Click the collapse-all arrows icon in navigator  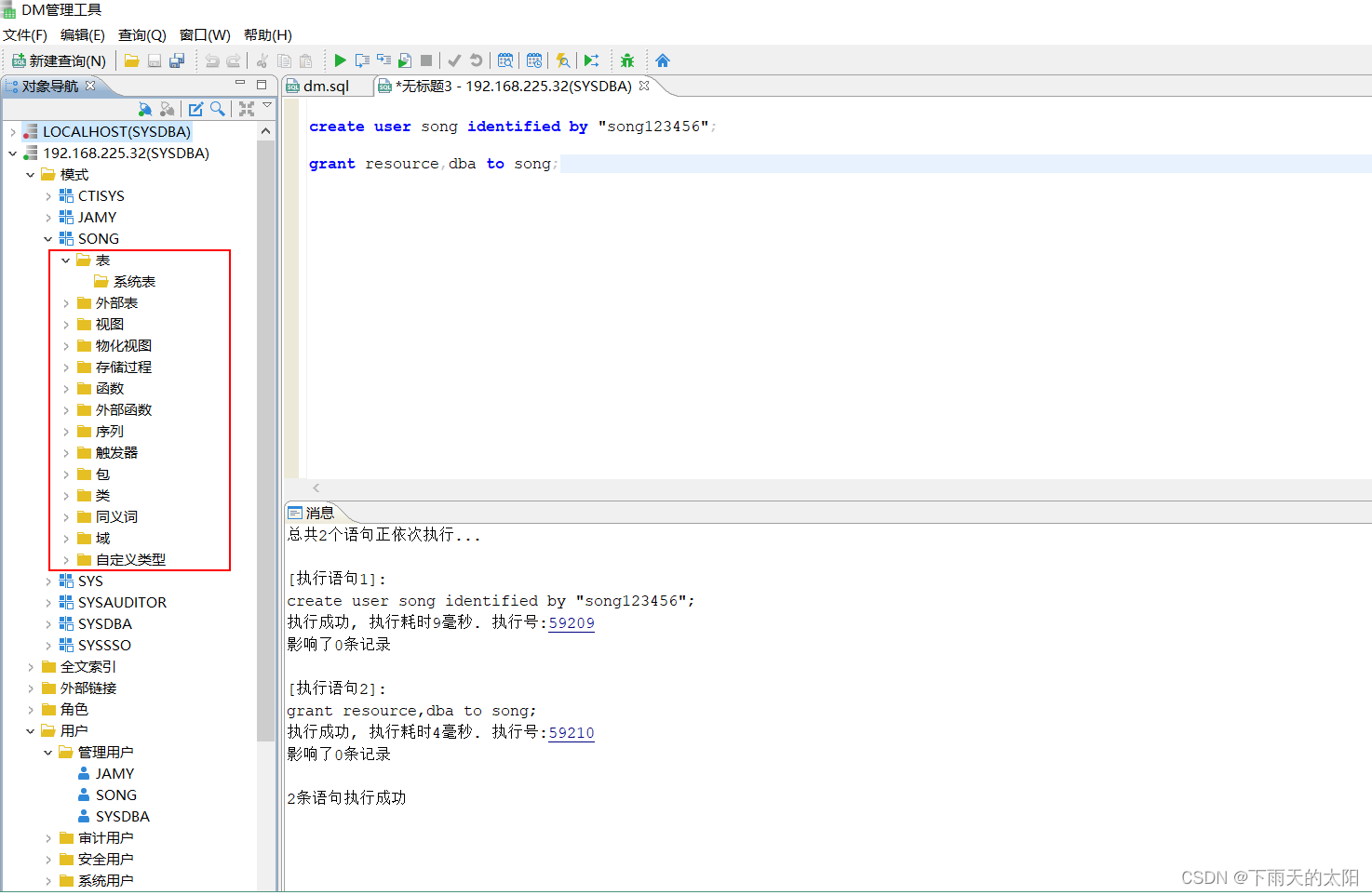(x=246, y=109)
